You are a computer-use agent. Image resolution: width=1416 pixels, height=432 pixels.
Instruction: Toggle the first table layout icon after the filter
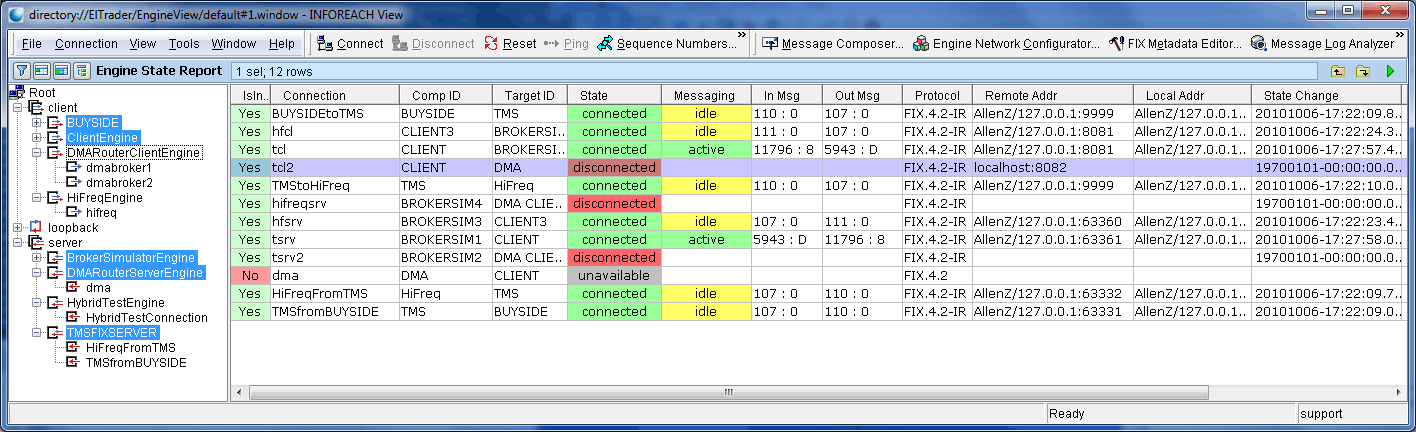tap(41, 71)
